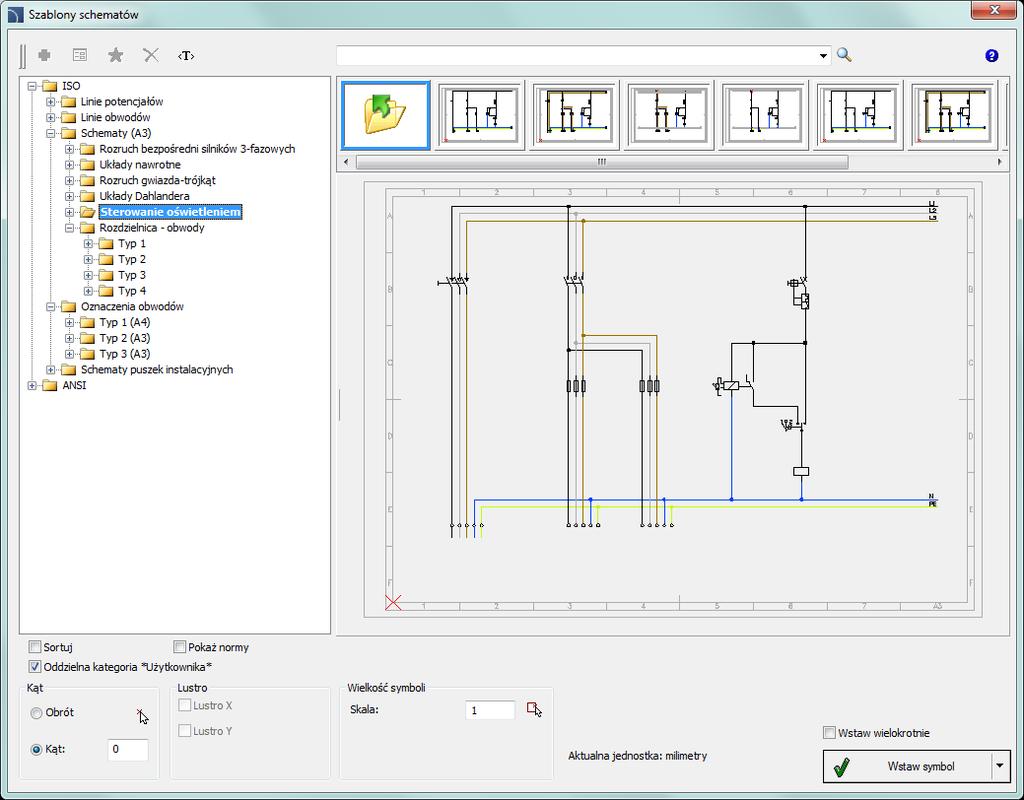Select the Obrót radio button
The height and width of the screenshot is (800, 1024).
pos(37,713)
